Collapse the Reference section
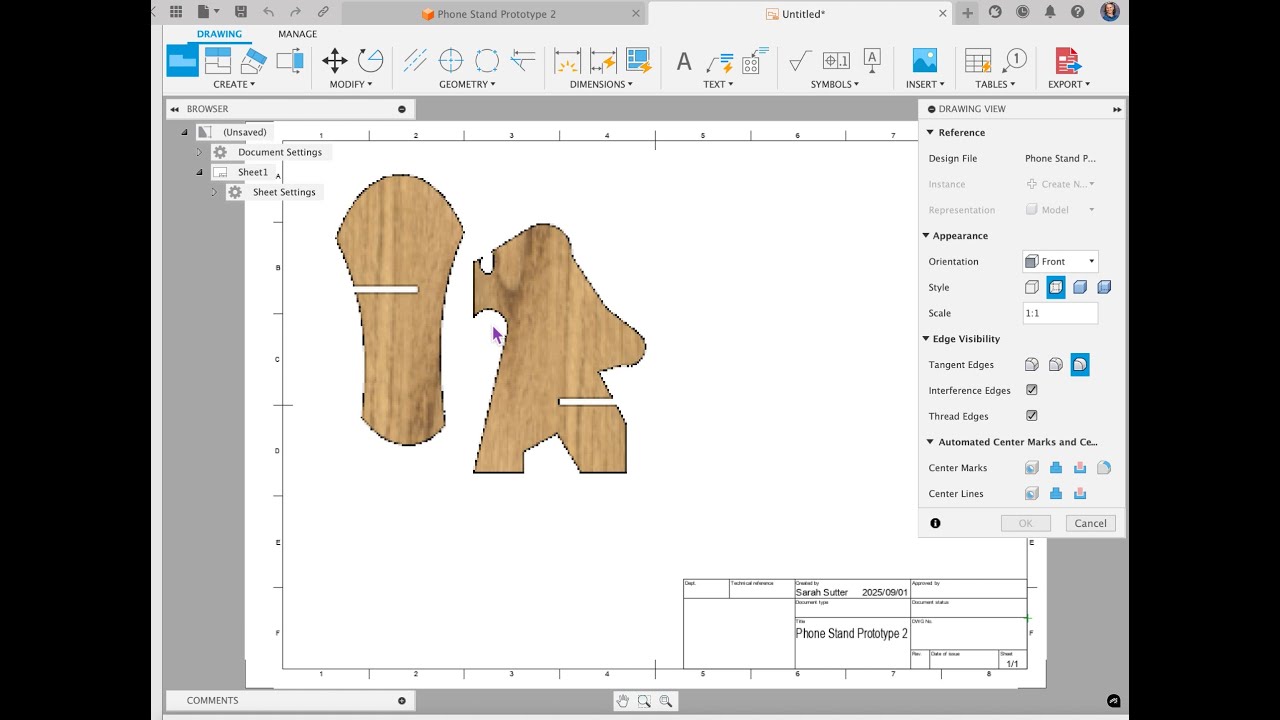Screen dimensions: 1280x720 coord(930,132)
